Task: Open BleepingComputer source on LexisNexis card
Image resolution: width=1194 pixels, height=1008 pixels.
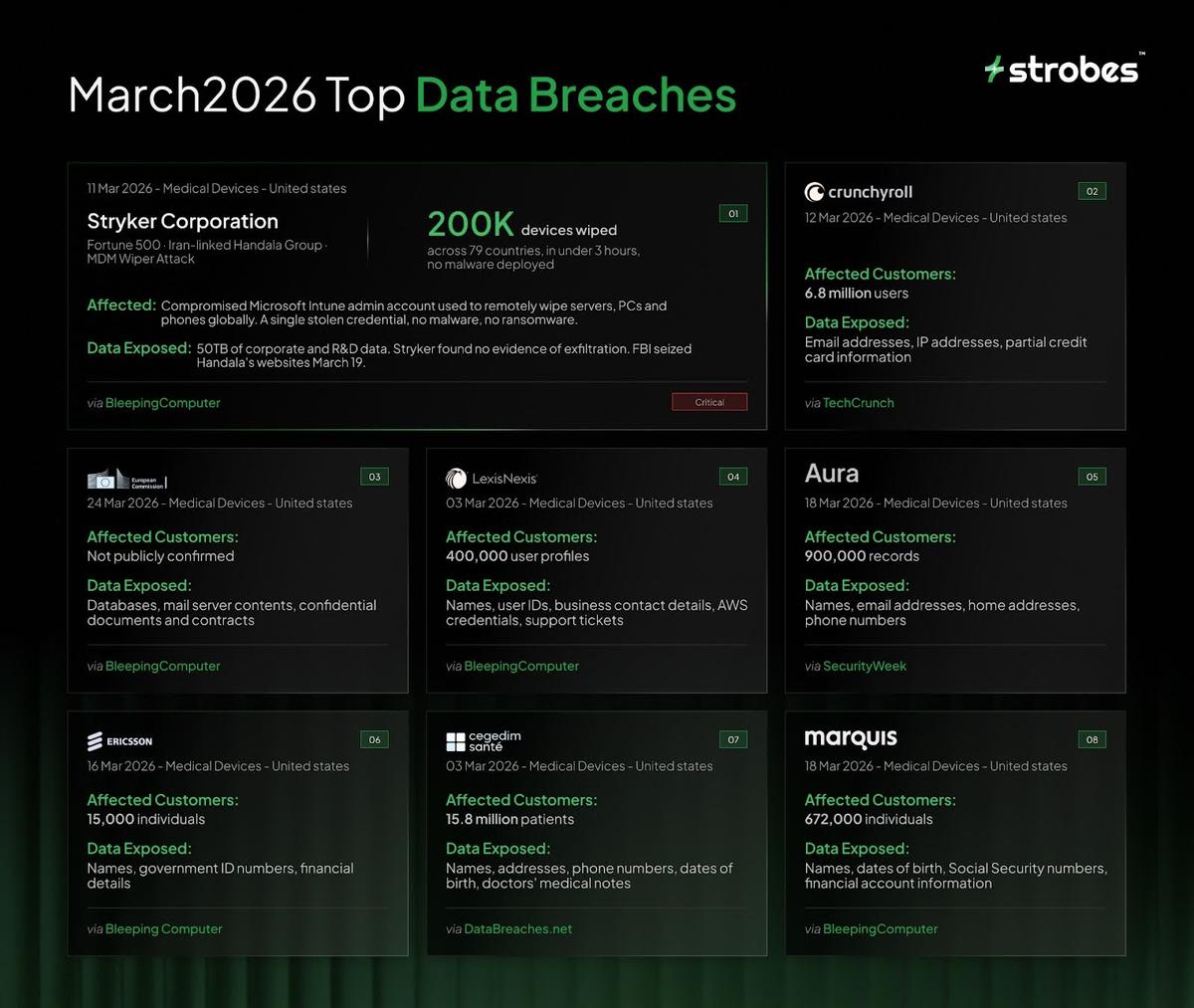Action: [521, 666]
